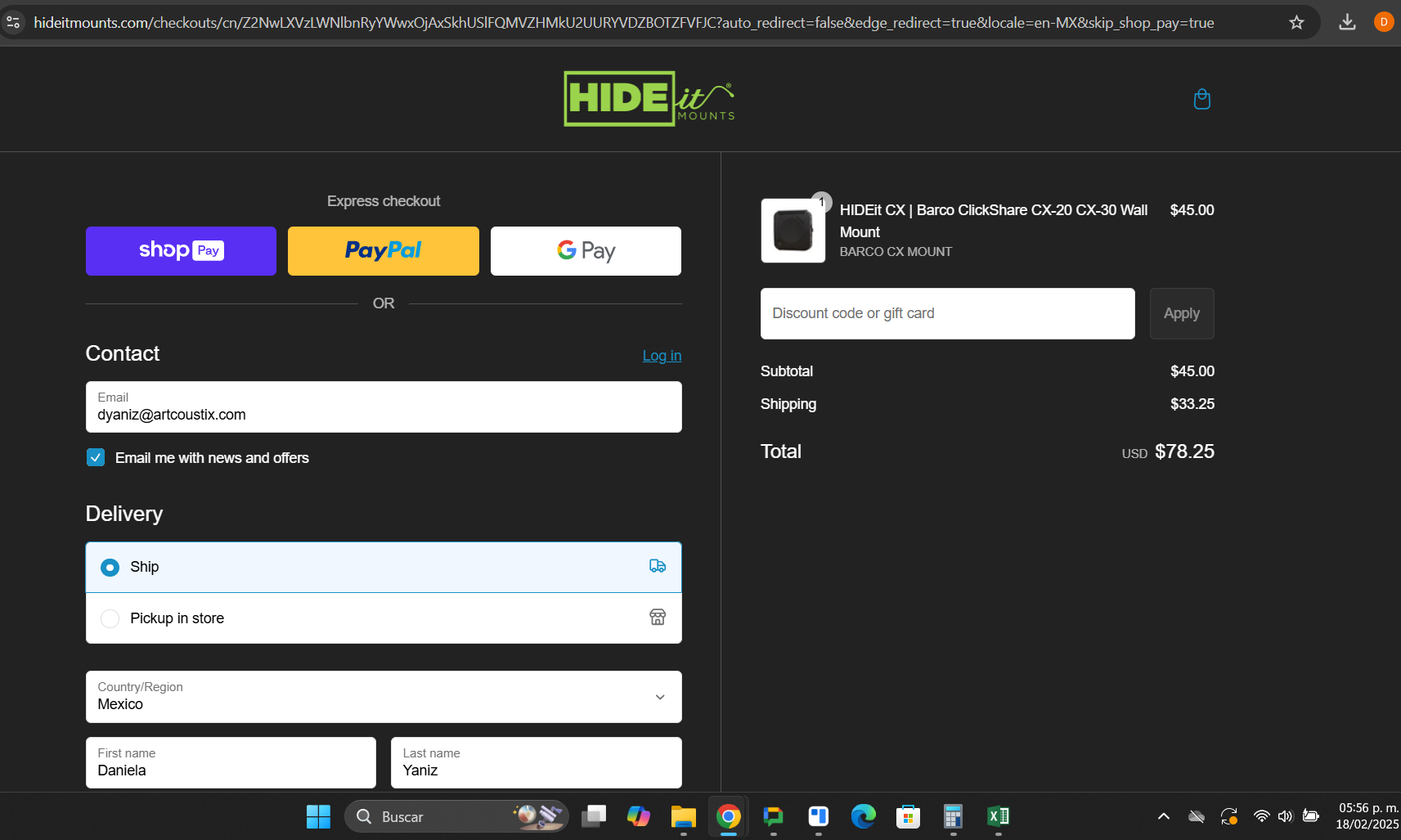Click the Discount code or gift card field
Screen dimensions: 1401x840
pyautogui.click(x=947, y=313)
